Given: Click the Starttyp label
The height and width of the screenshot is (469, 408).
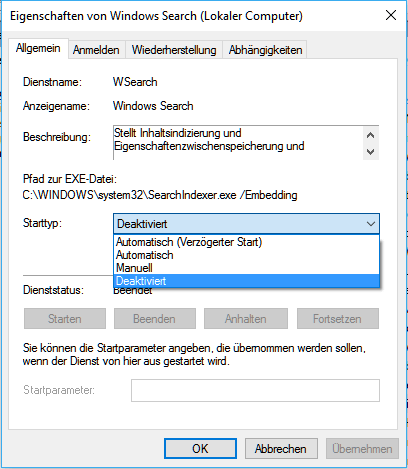Looking at the screenshot, I should 42,223.
